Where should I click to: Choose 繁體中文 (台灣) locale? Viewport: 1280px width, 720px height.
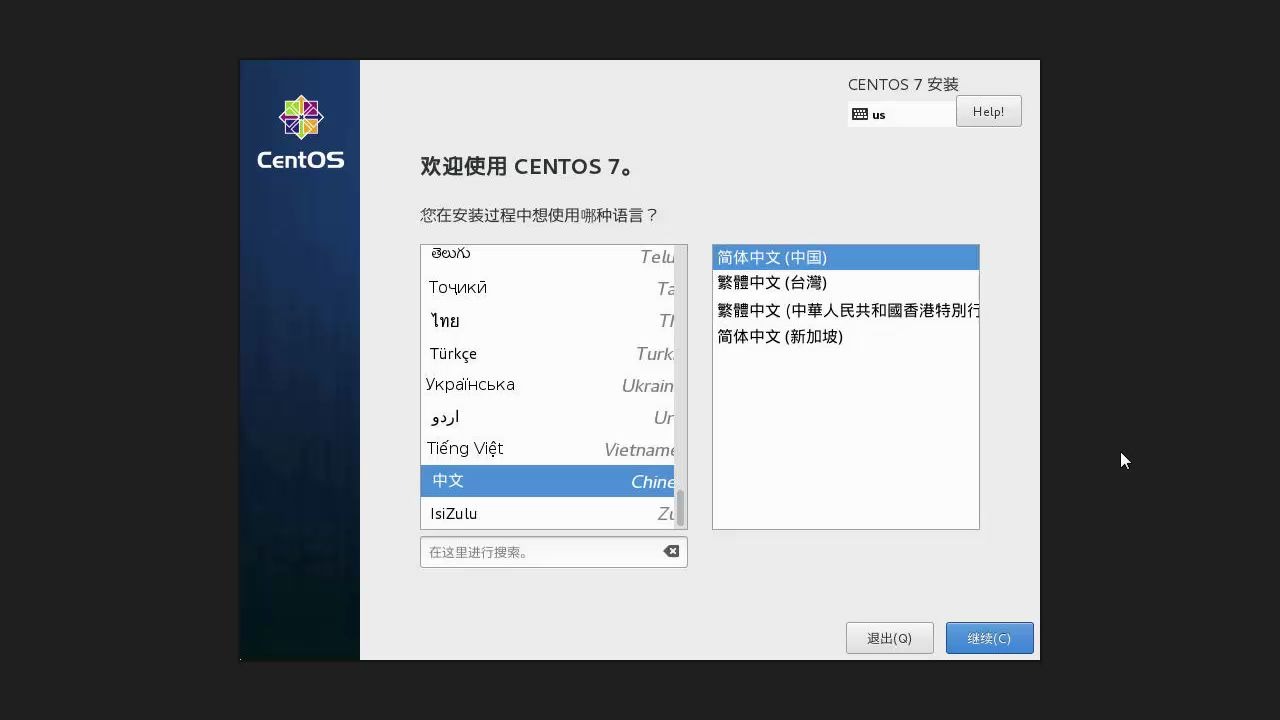tap(845, 283)
